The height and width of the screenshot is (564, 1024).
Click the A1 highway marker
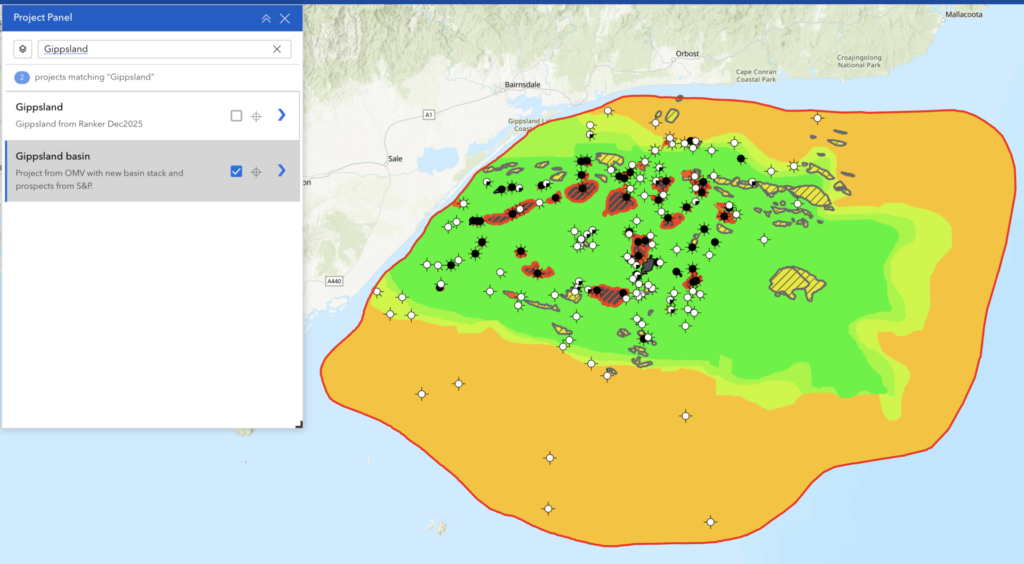click(428, 115)
